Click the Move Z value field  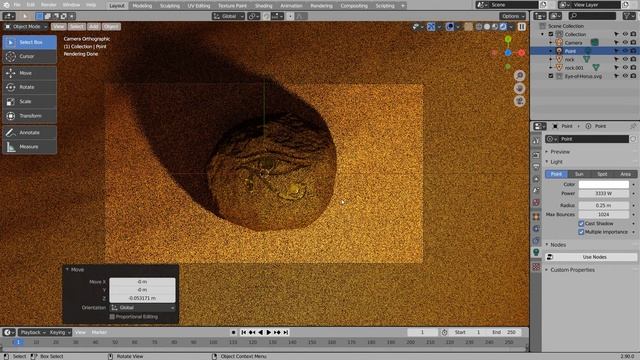[142, 298]
